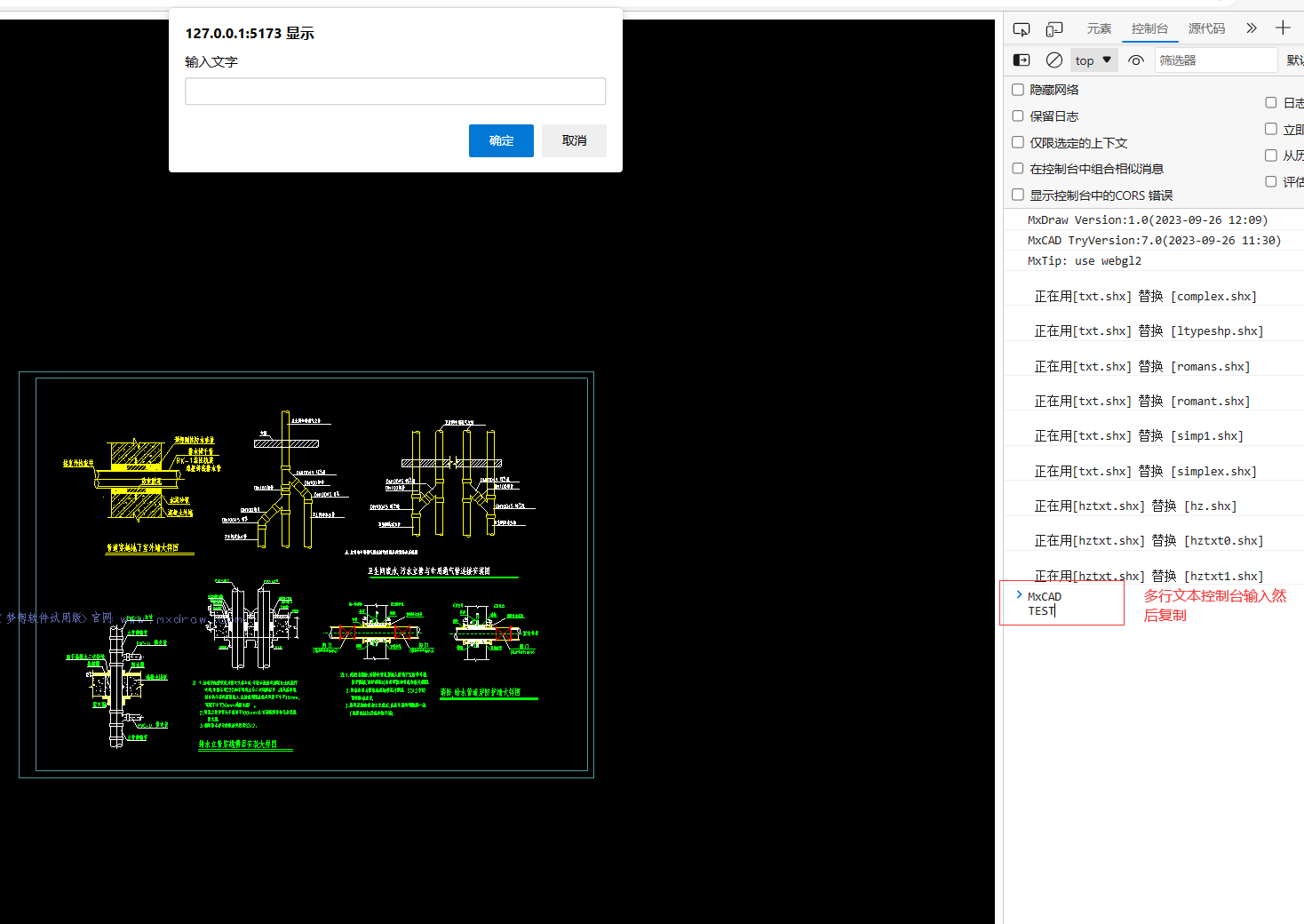Switch to the 源代码 tab
The image size is (1304, 924).
click(1206, 28)
